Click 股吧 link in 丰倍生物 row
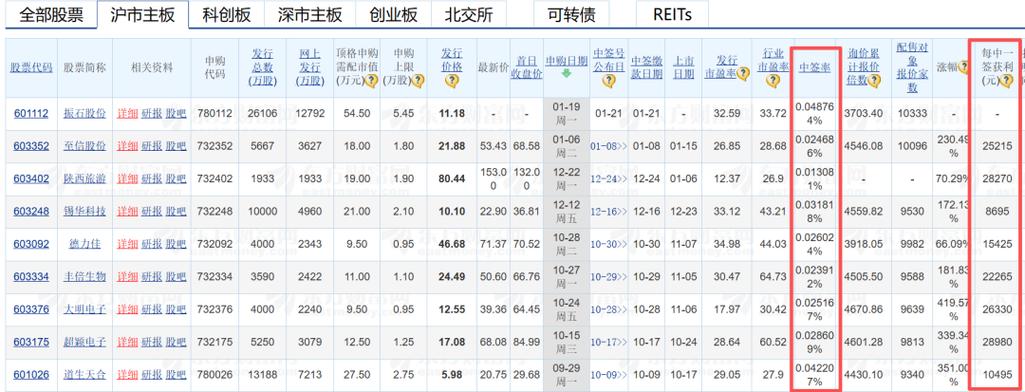1025x392 pixels. click(x=176, y=277)
